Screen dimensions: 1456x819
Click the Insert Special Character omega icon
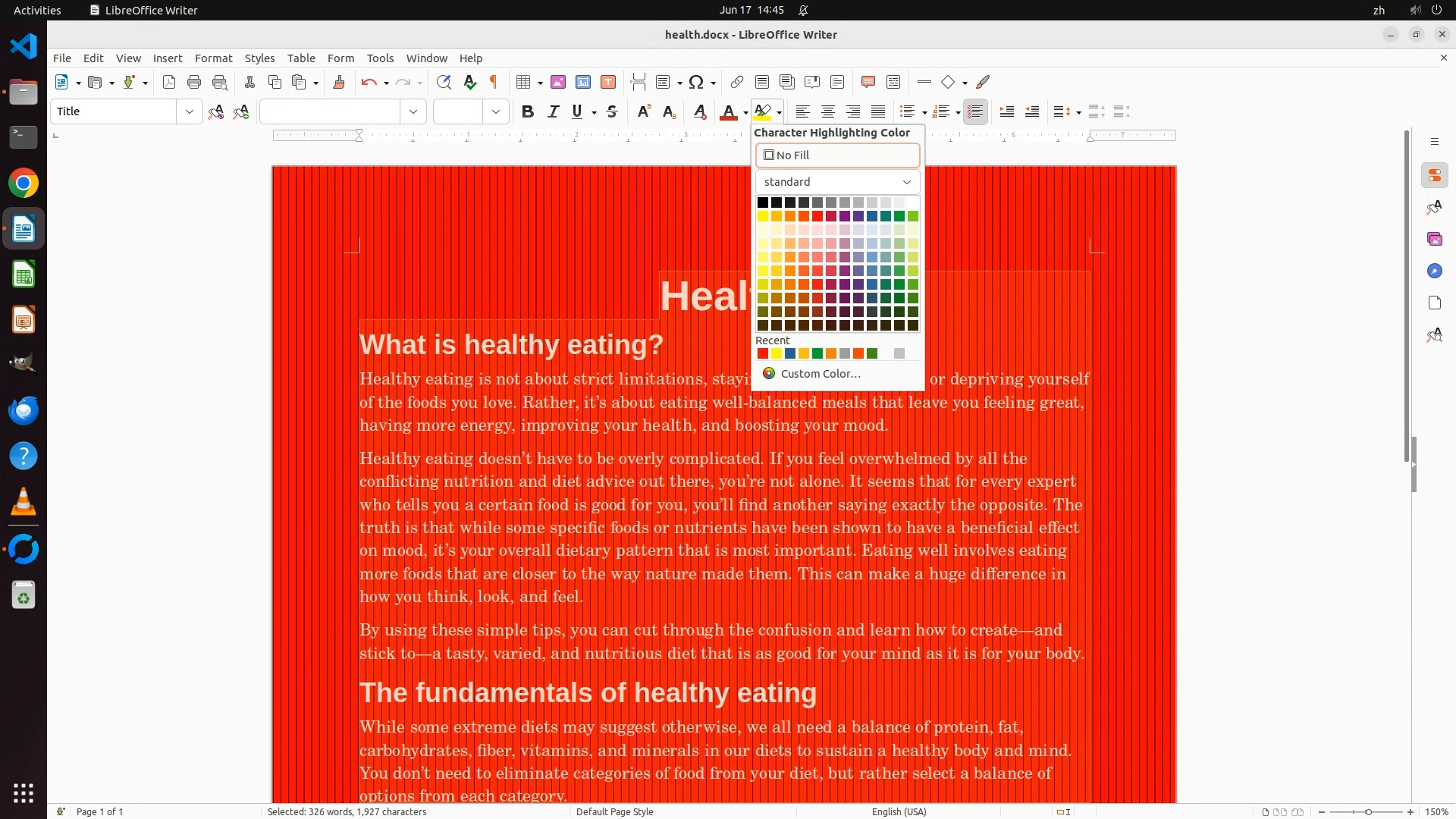[696, 83]
